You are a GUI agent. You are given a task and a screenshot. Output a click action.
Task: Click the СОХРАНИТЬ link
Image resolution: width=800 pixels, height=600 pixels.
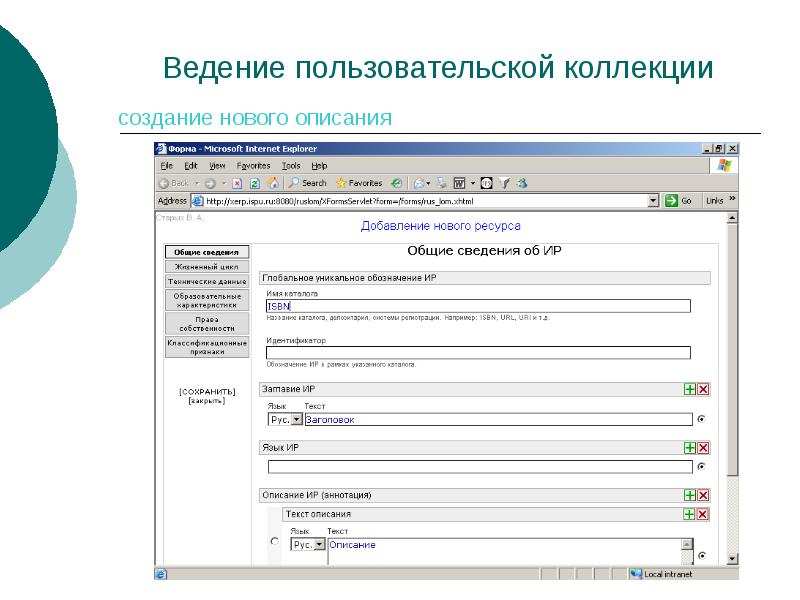(x=207, y=391)
